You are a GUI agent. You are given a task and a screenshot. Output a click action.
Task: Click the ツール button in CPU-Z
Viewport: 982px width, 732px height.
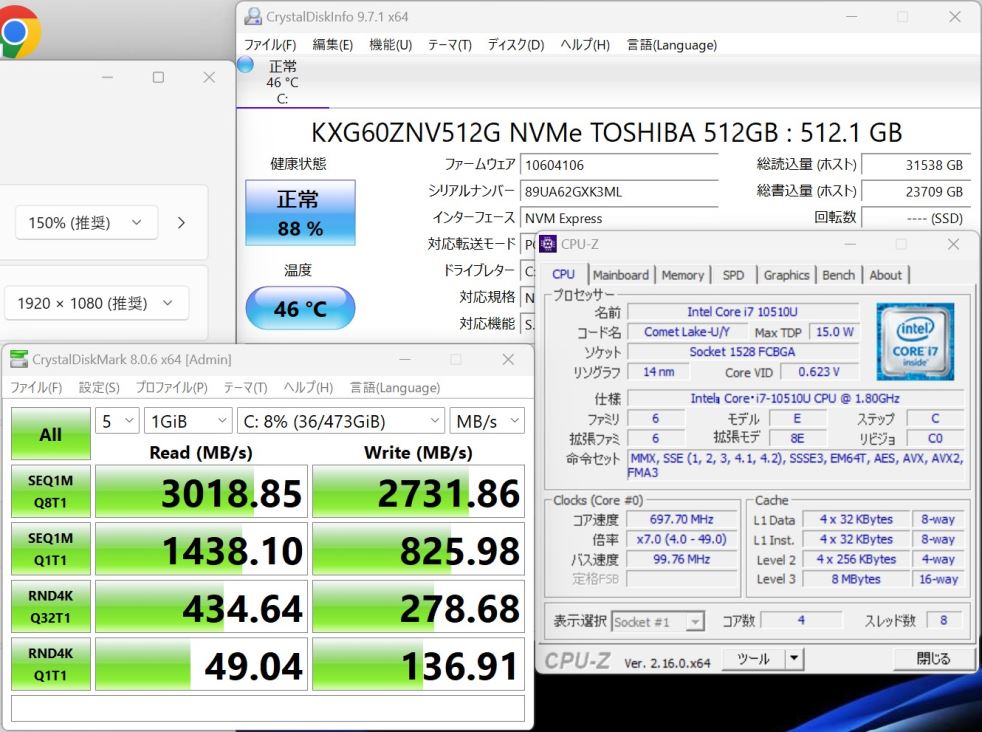(753, 659)
